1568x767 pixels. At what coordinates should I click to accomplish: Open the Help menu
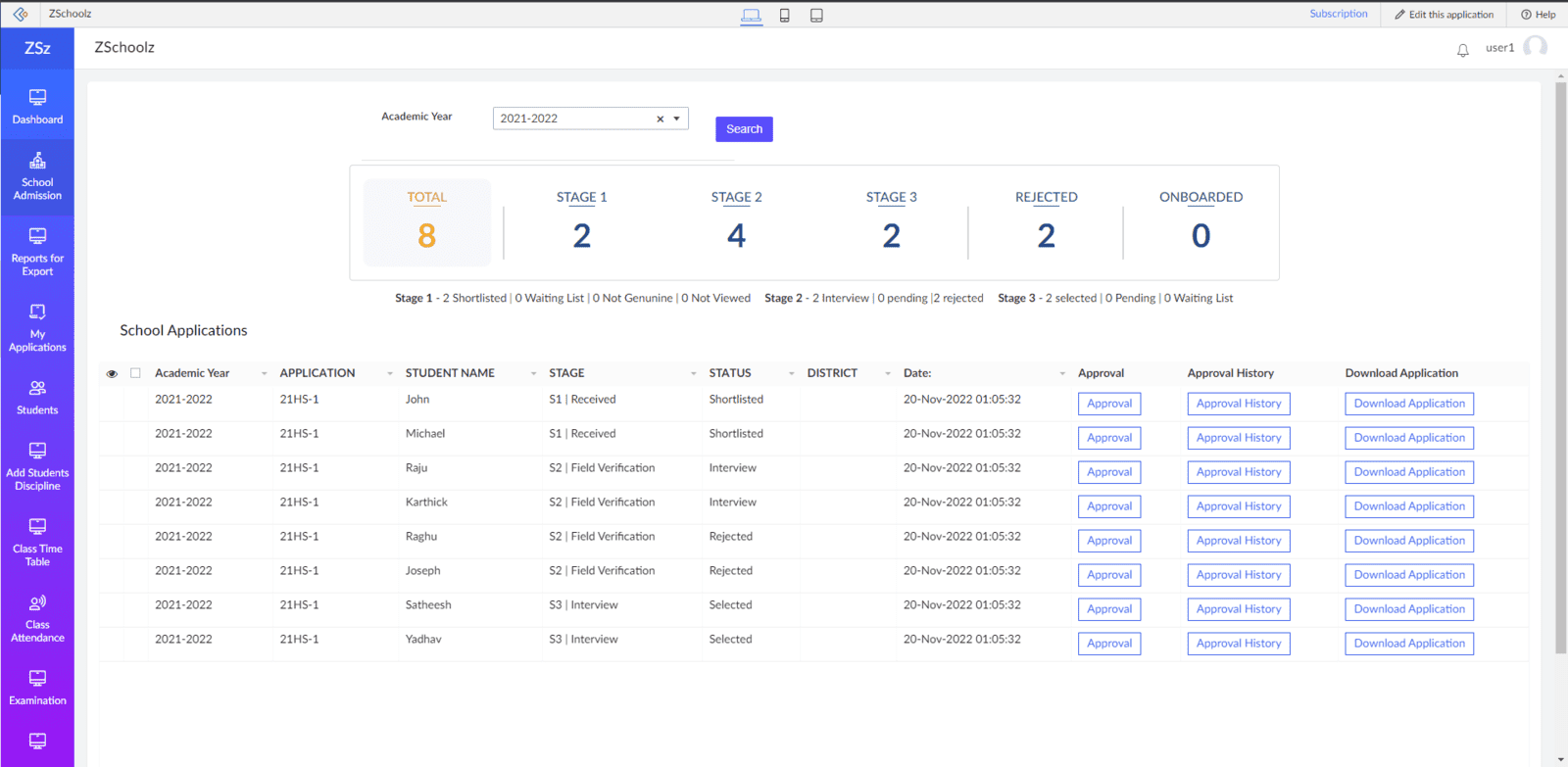coord(1539,15)
